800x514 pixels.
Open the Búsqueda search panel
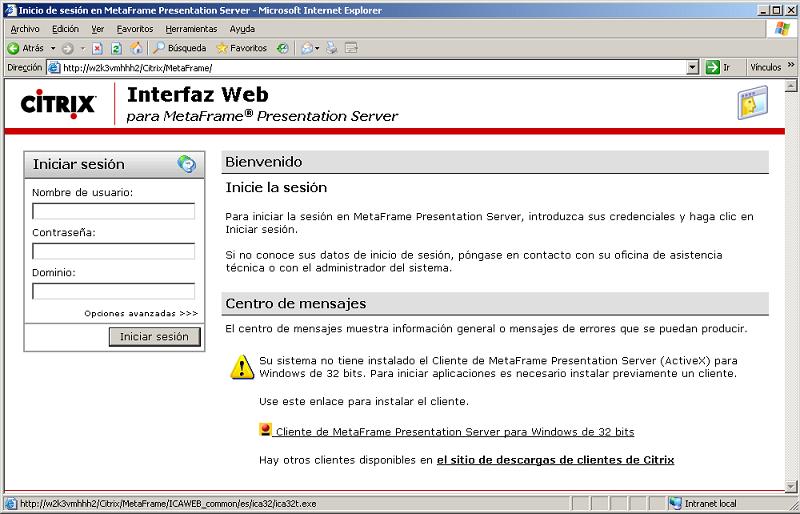click(179, 48)
